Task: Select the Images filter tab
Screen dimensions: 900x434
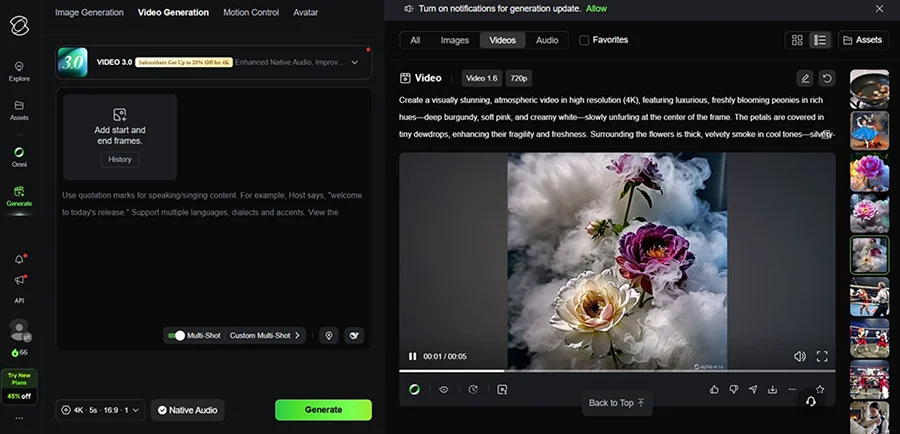Action: [455, 40]
